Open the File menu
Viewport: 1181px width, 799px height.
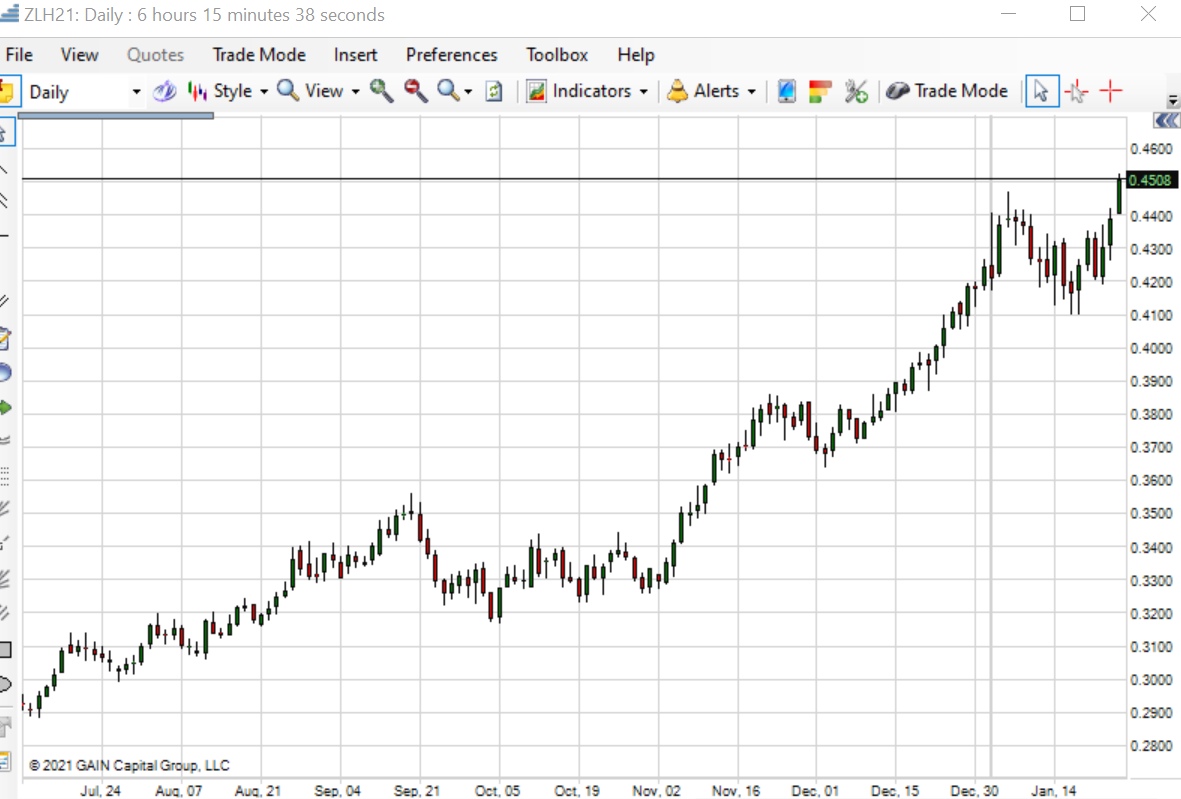click(19, 55)
